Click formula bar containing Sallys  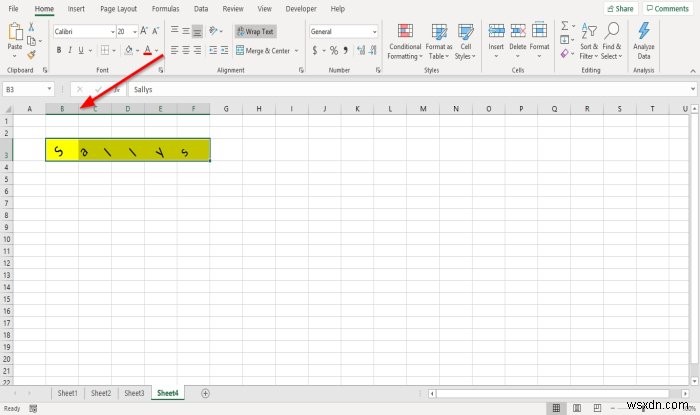click(410, 90)
